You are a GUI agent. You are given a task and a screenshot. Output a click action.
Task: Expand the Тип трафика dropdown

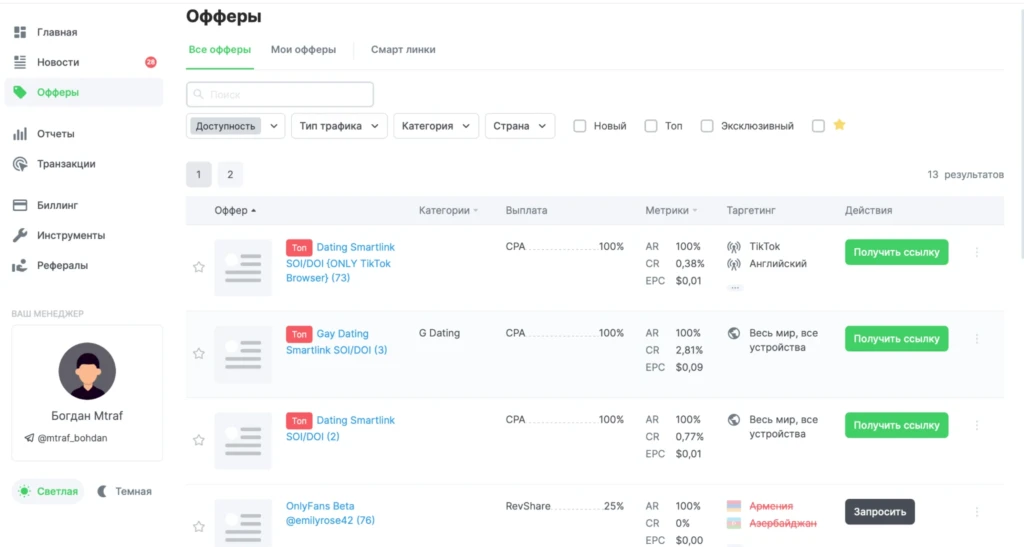tap(339, 126)
